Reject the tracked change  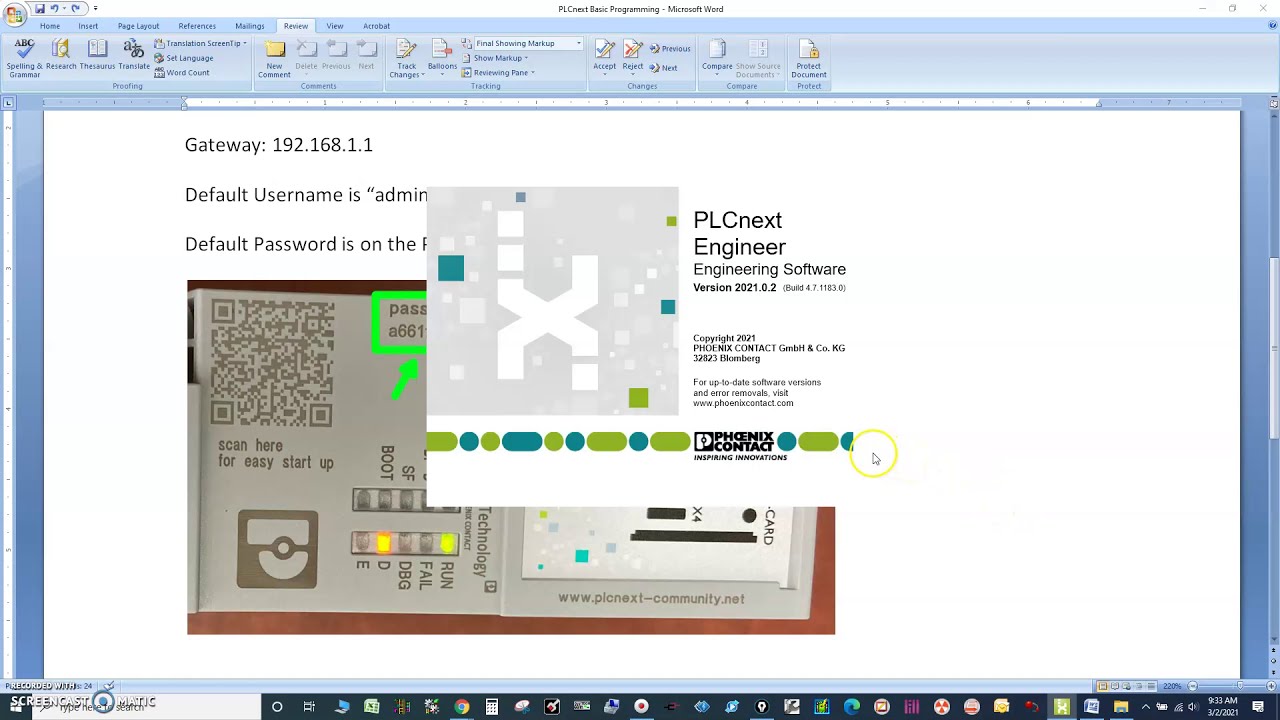[633, 59]
